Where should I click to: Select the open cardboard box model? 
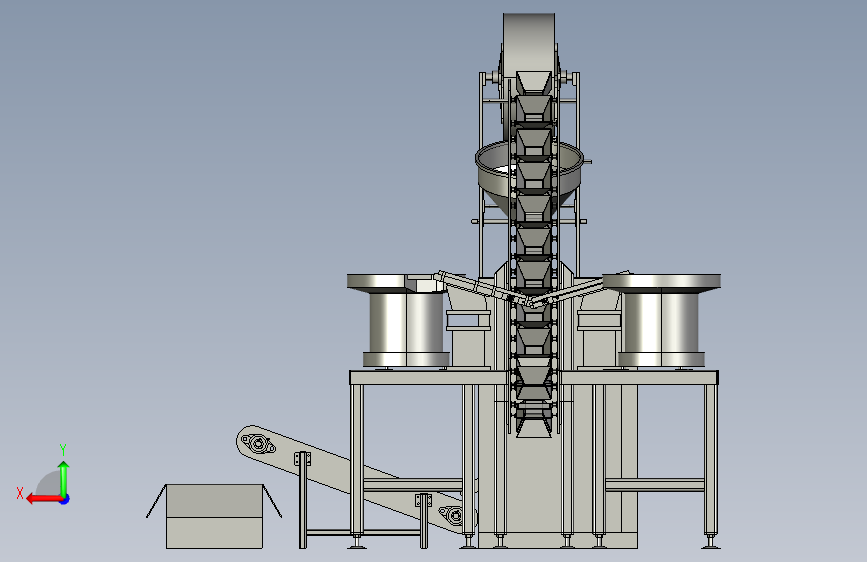[214, 516]
